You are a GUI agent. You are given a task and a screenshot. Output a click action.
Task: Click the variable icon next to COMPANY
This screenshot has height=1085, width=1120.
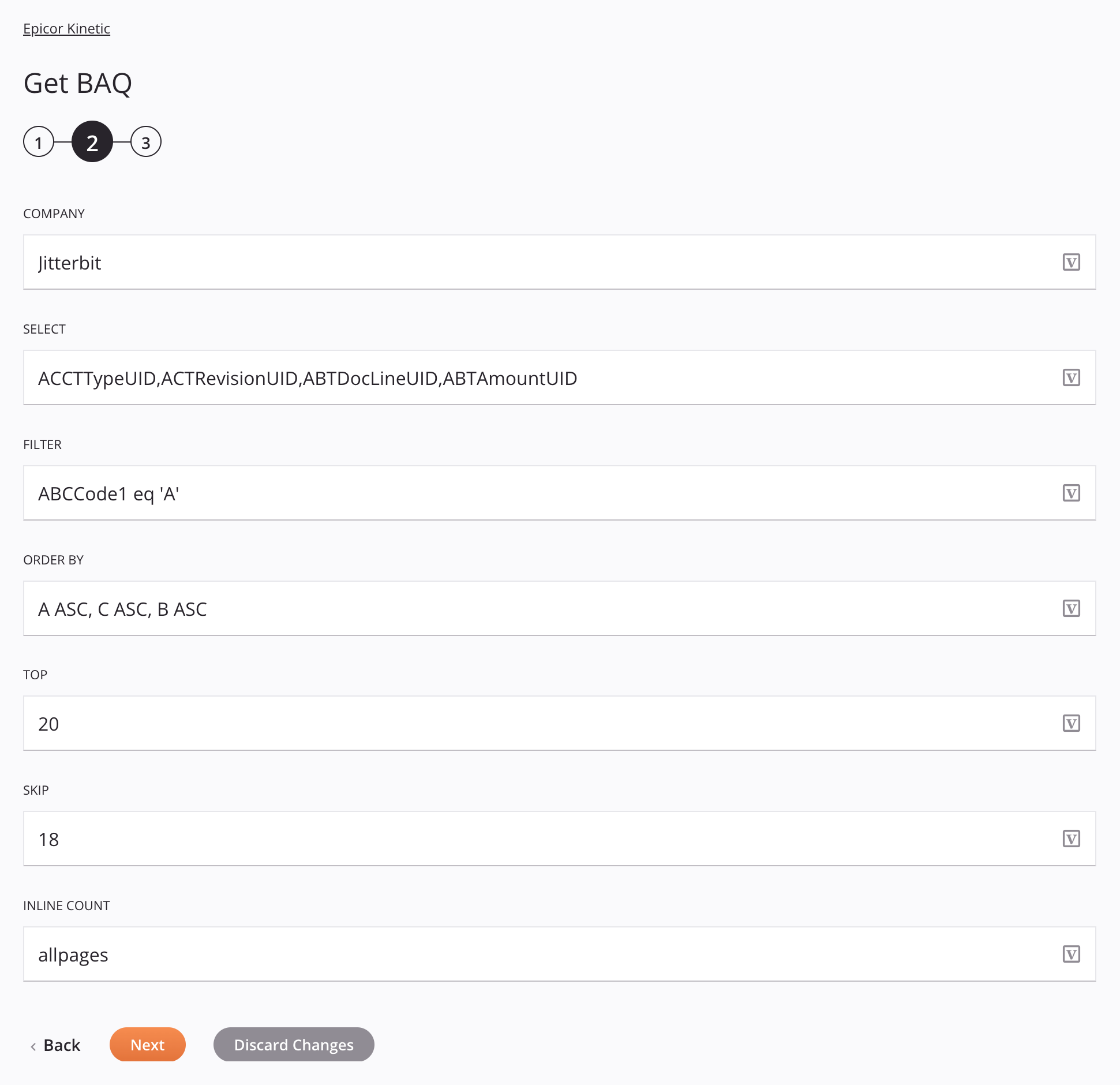tap(1072, 262)
